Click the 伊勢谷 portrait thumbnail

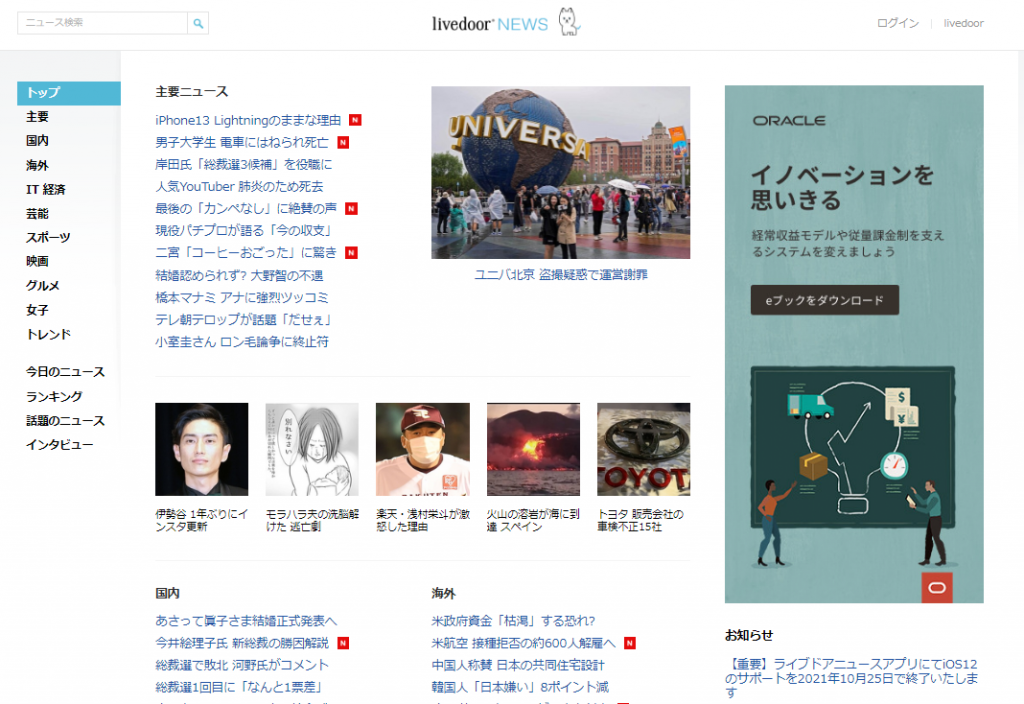point(202,449)
